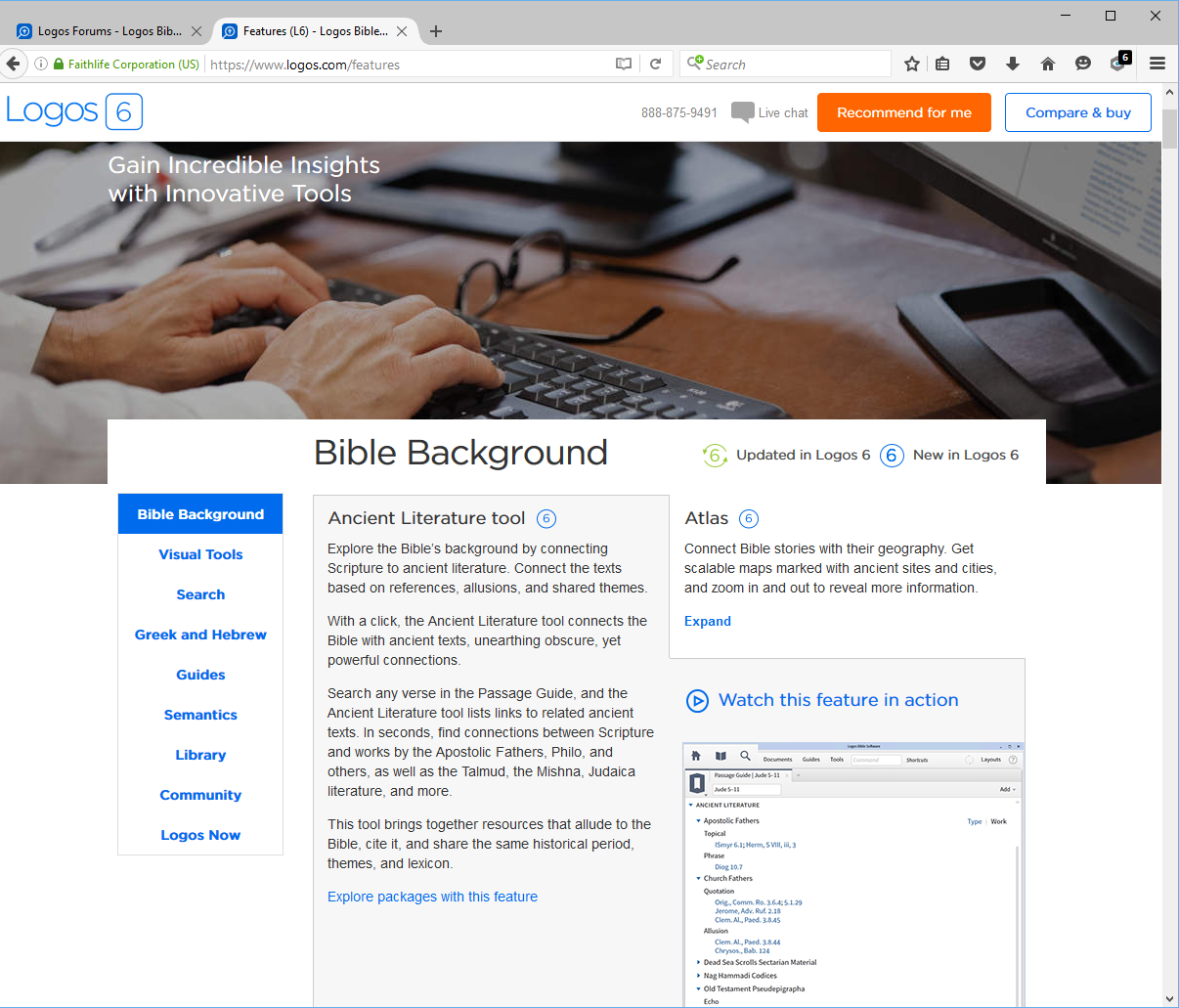Click the Bible Background page title
The height and width of the screenshot is (1008, 1179).
click(460, 453)
